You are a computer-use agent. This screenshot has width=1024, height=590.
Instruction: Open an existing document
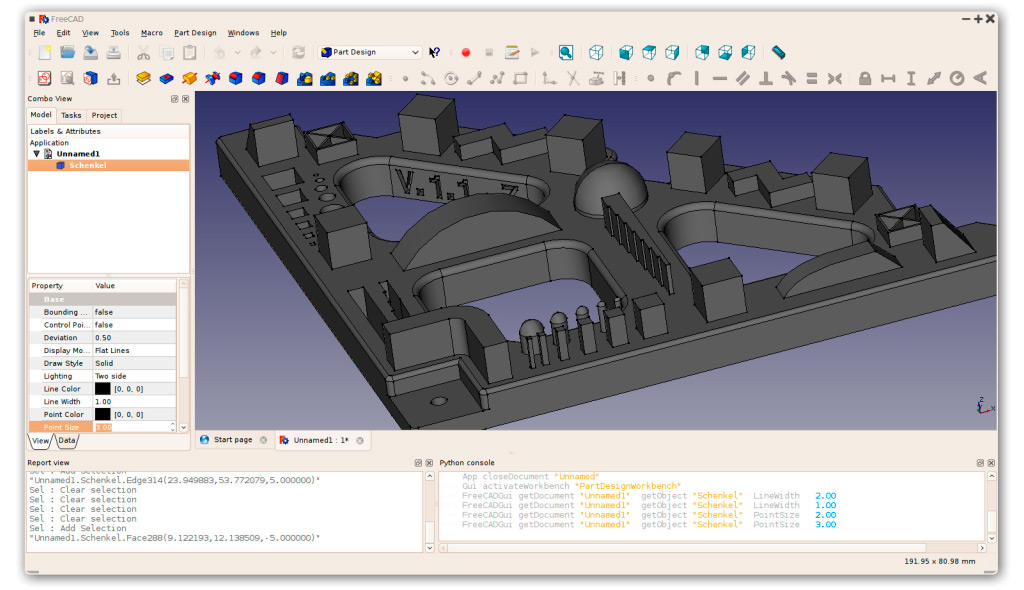(x=68, y=52)
